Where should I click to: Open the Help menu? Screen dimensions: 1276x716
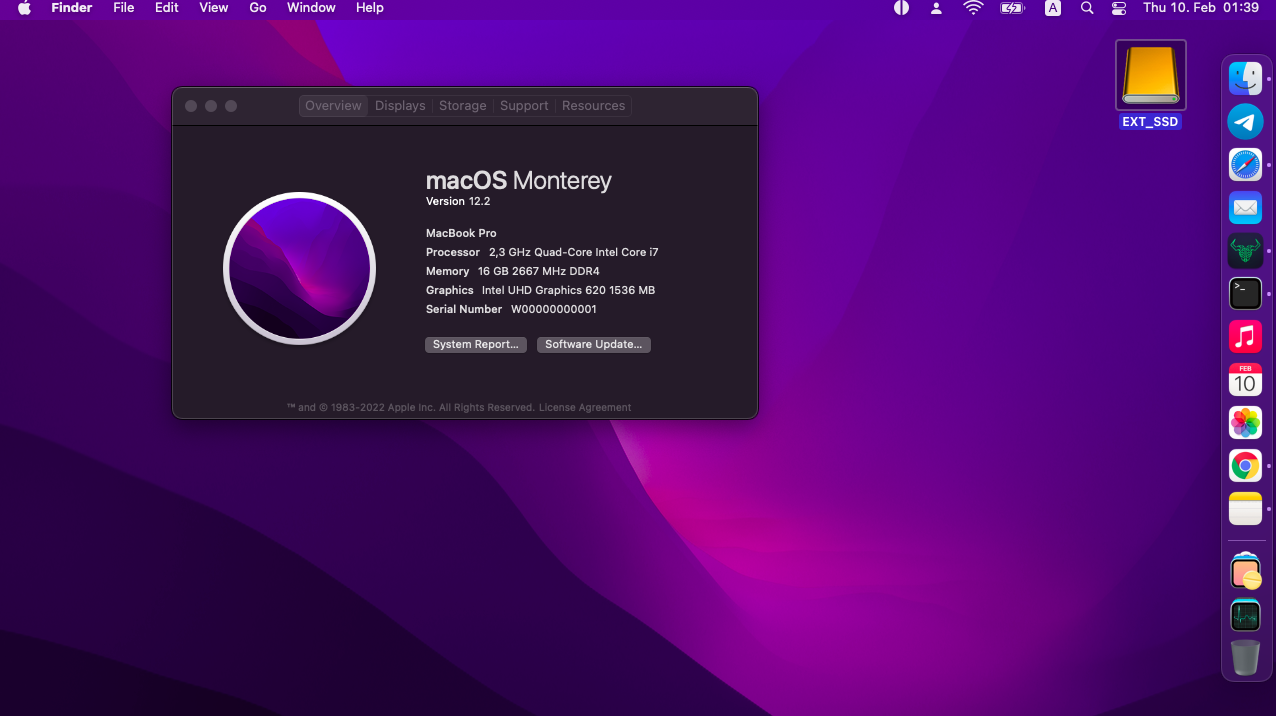tap(370, 8)
